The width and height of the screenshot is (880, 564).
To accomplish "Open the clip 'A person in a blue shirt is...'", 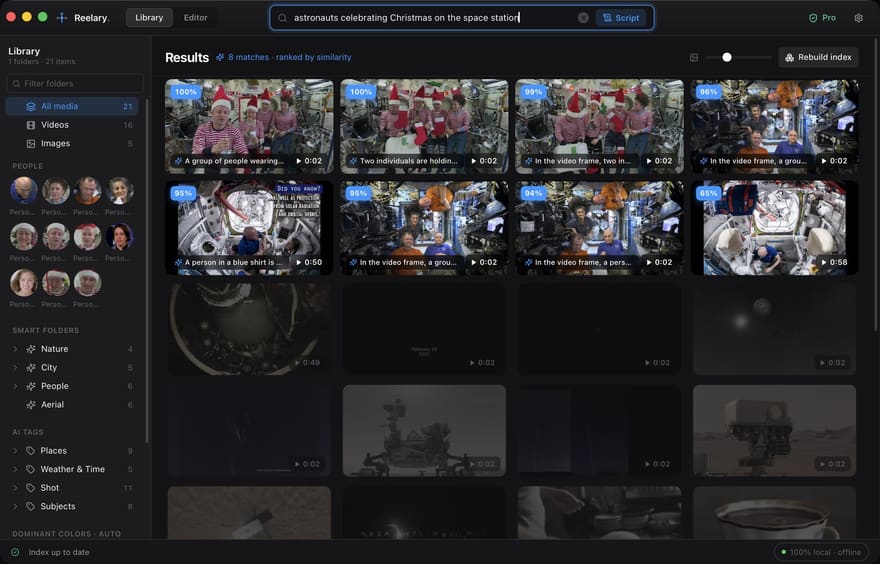I will pyautogui.click(x=249, y=228).
